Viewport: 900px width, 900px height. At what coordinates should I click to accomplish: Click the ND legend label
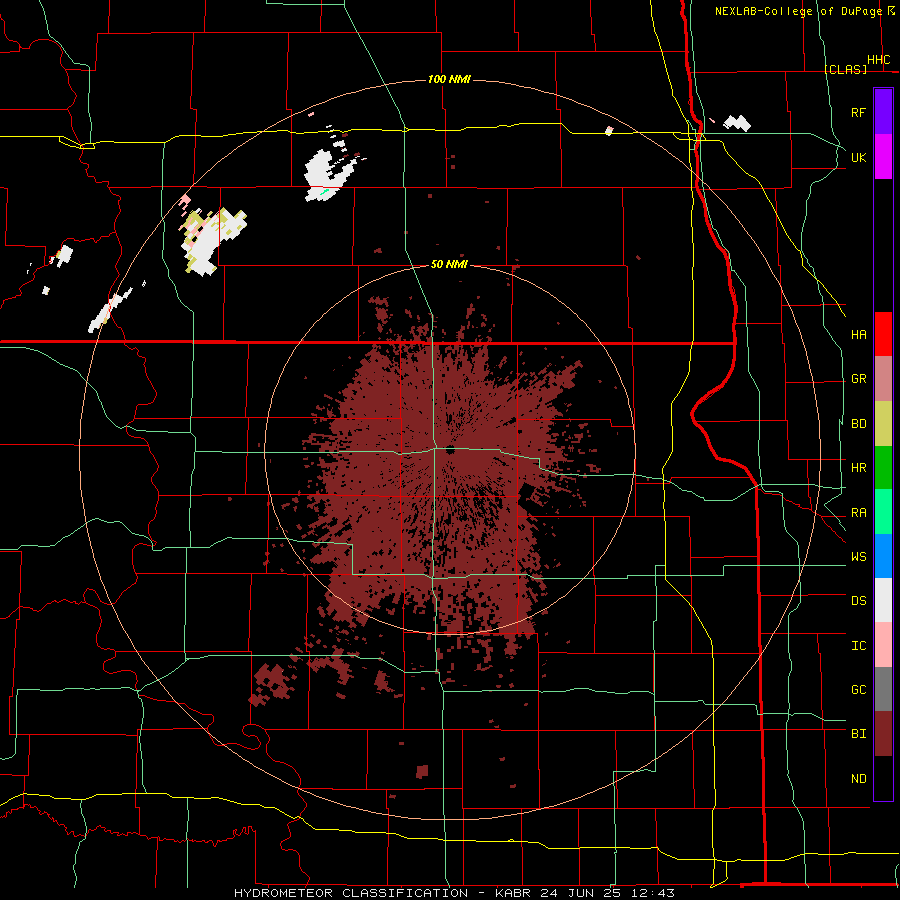point(858,779)
